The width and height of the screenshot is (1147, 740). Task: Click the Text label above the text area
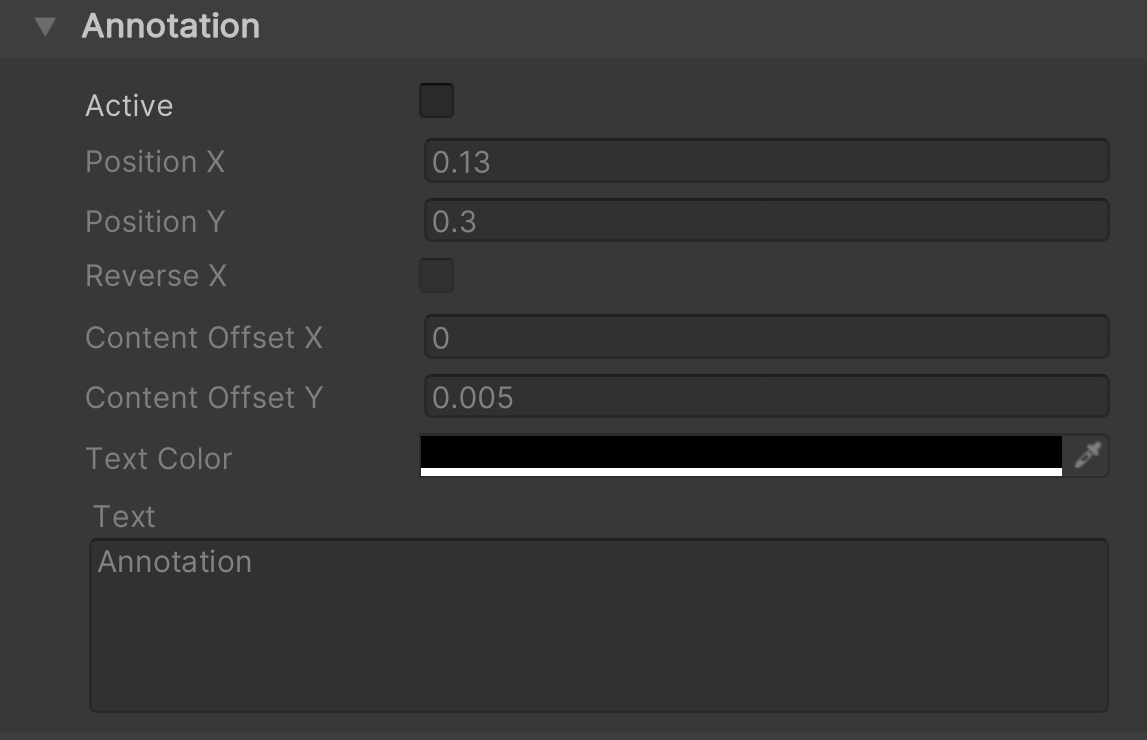point(124,517)
